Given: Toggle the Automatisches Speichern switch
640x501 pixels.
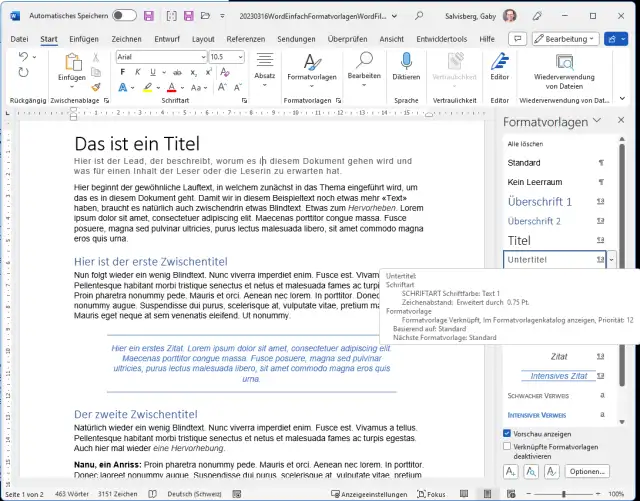Looking at the screenshot, I should (124, 16).
